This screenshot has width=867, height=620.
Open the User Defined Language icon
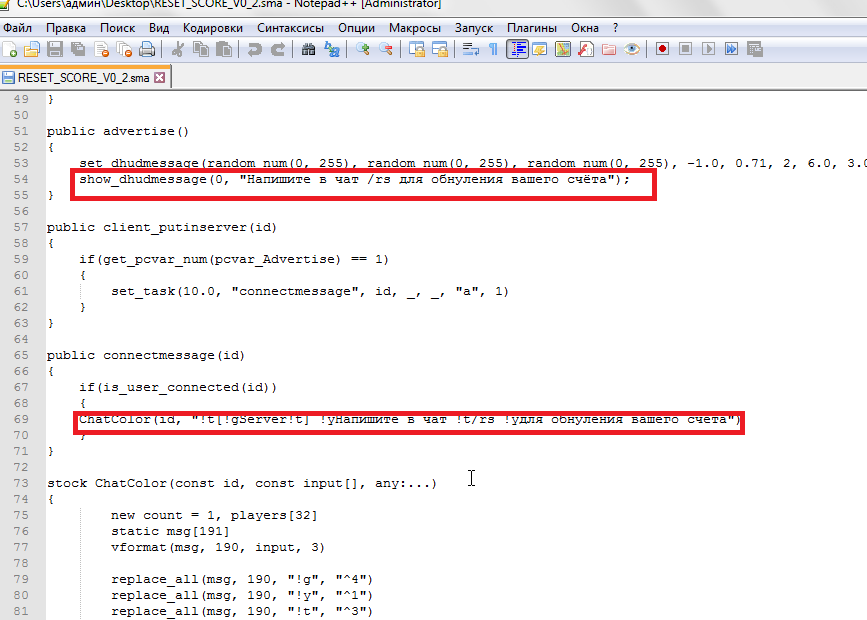[x=540, y=50]
